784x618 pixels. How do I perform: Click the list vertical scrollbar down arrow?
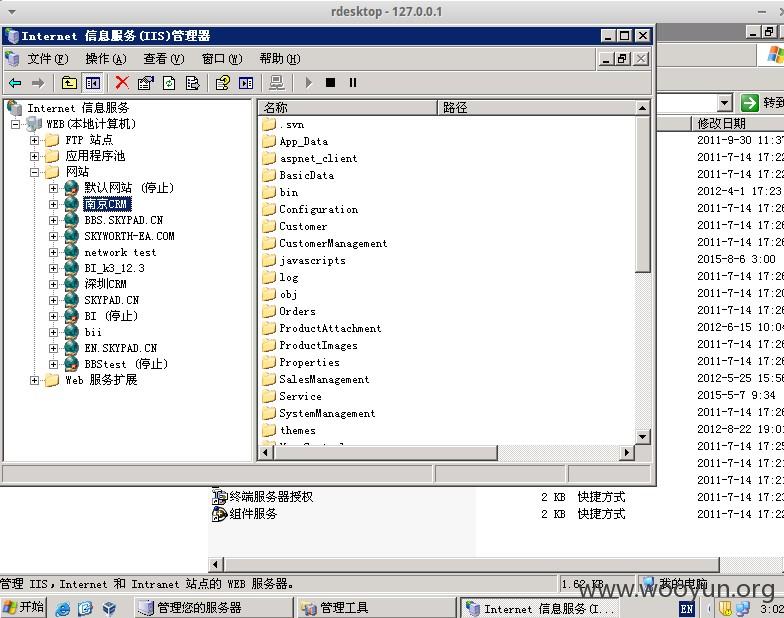[642, 437]
